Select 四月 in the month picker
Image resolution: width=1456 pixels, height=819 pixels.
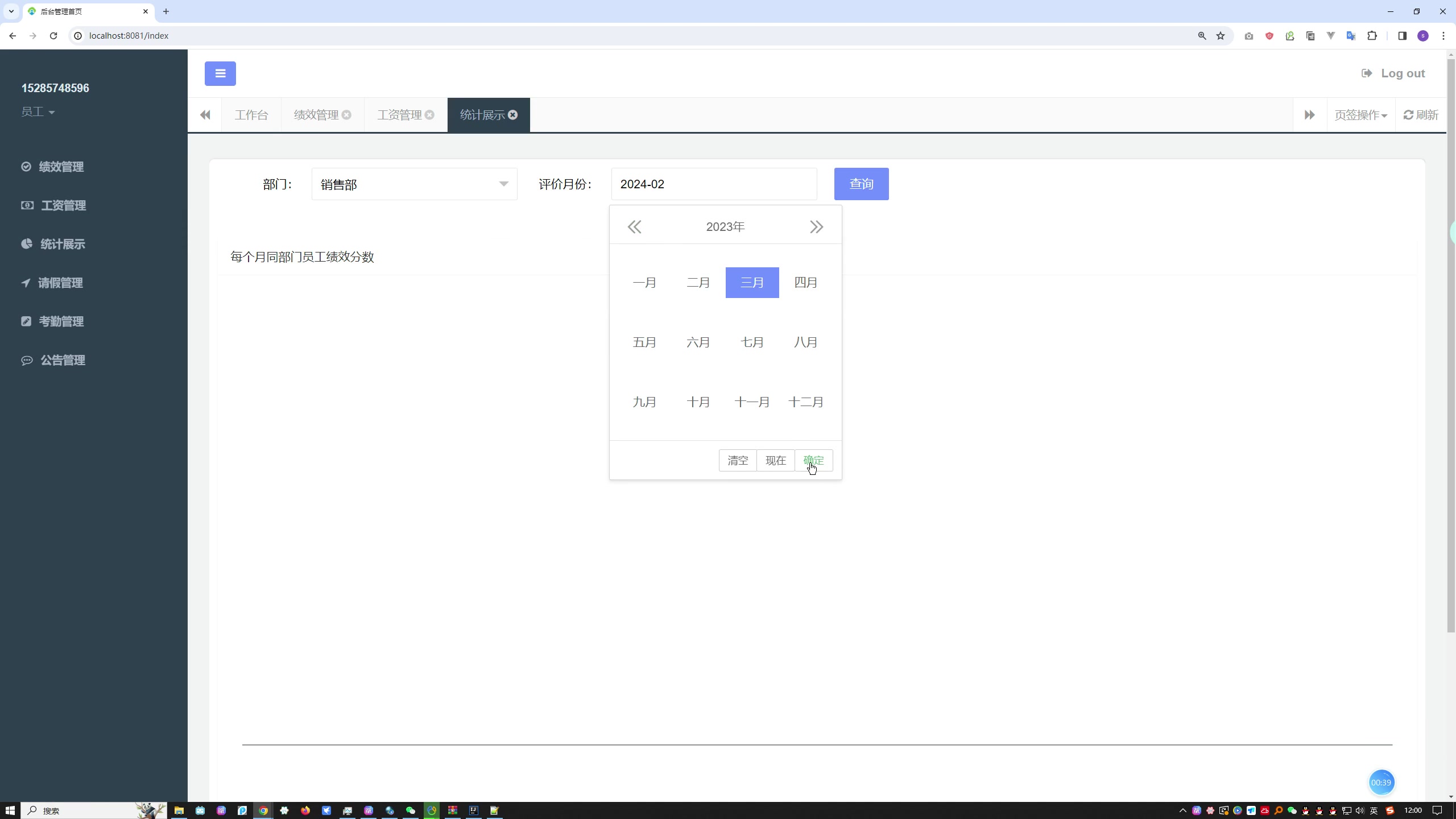pyautogui.click(x=806, y=283)
